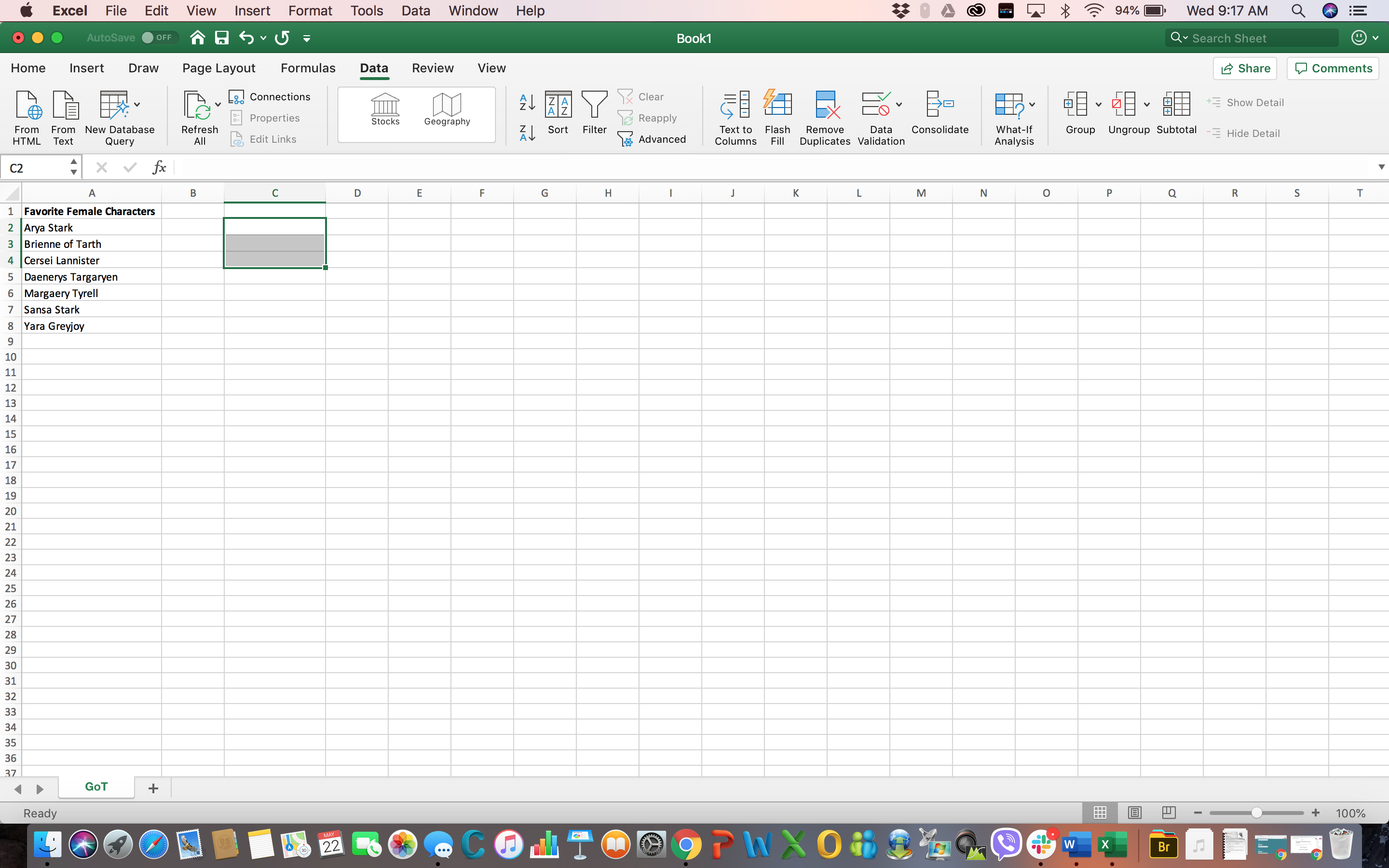
Task: Open the Formulas ribbon tab
Action: pyautogui.click(x=308, y=67)
